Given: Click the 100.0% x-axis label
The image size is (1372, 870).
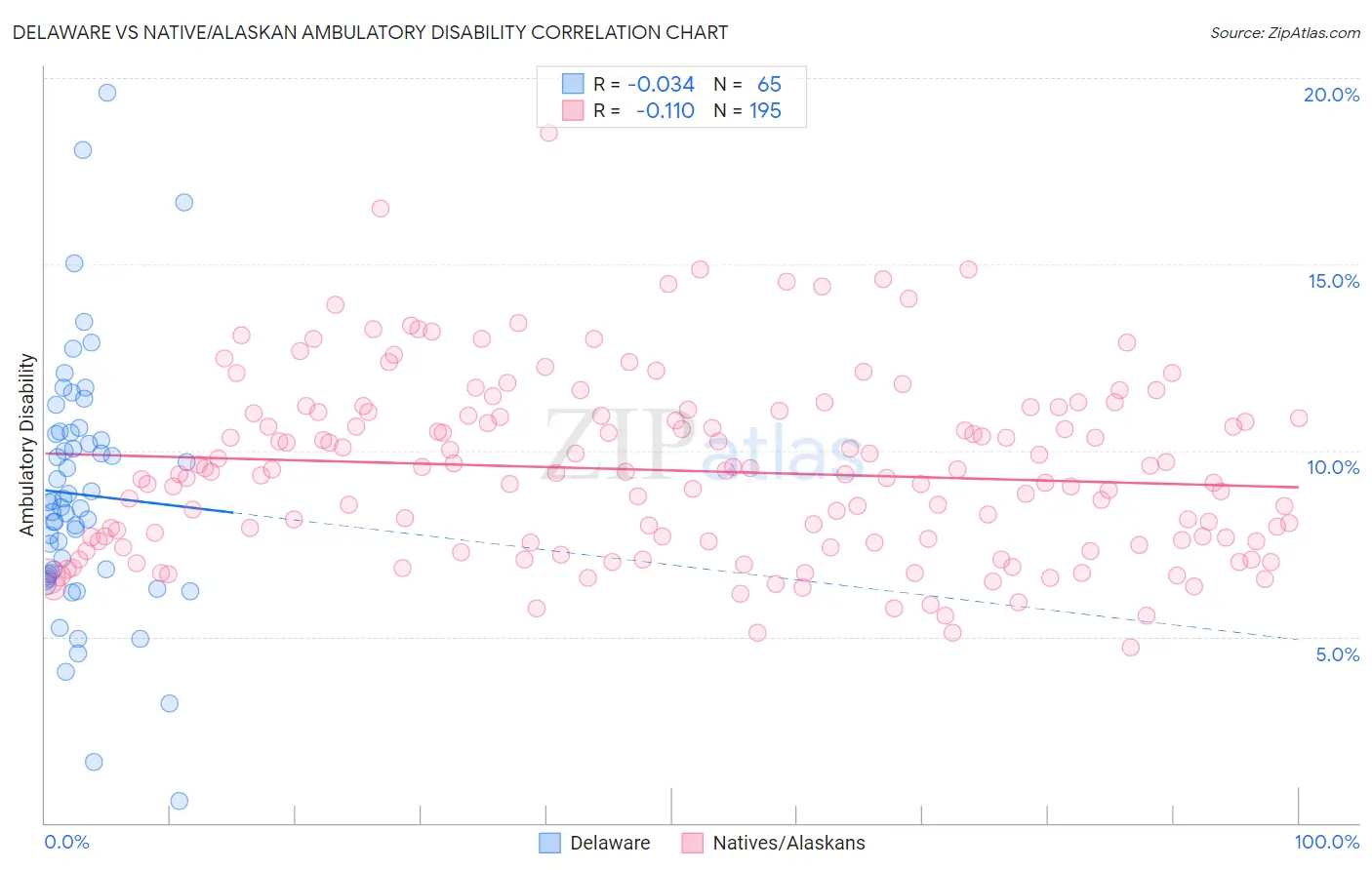Looking at the screenshot, I should click(x=1327, y=842).
